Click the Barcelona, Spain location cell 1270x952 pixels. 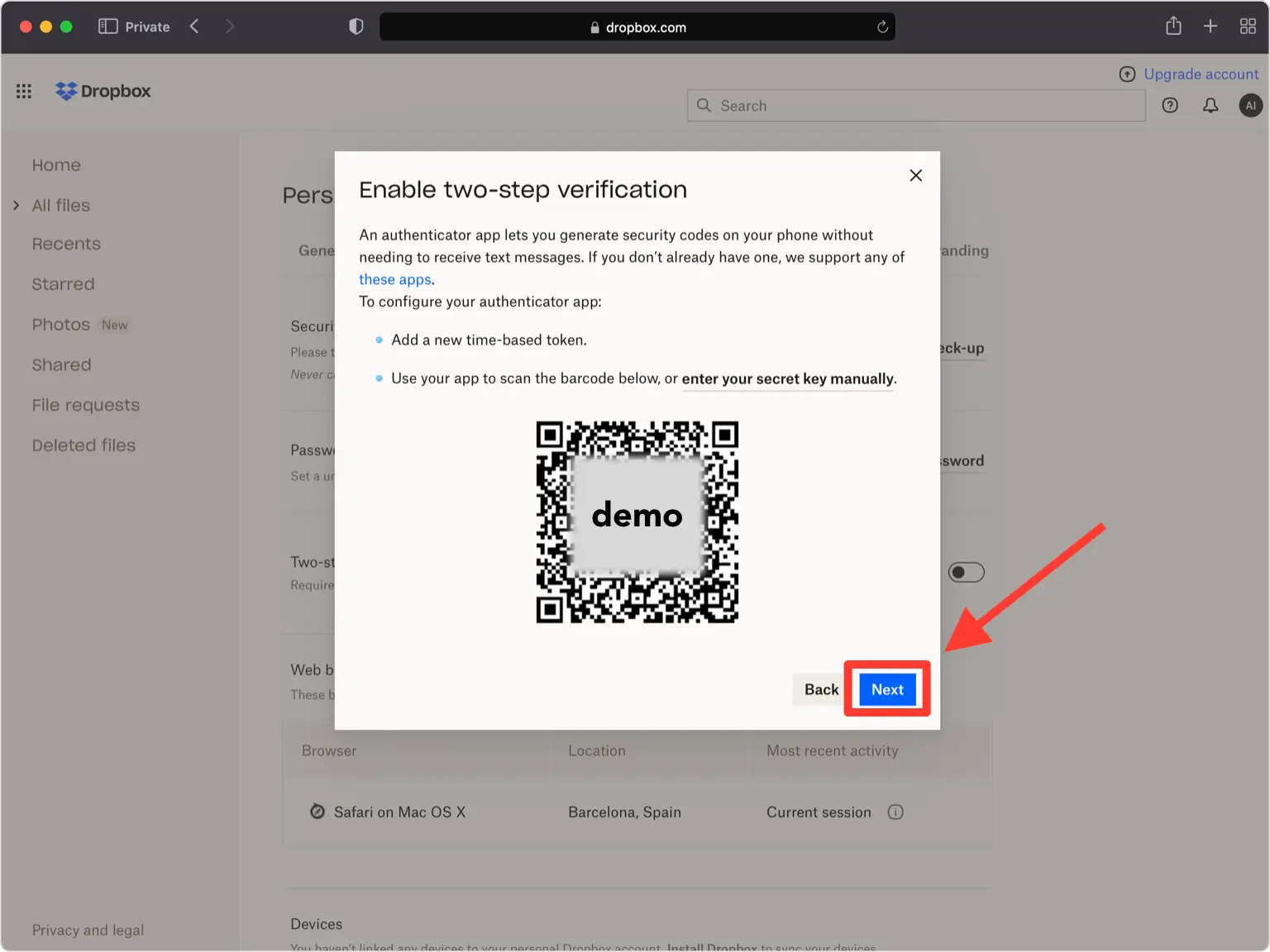[624, 812]
